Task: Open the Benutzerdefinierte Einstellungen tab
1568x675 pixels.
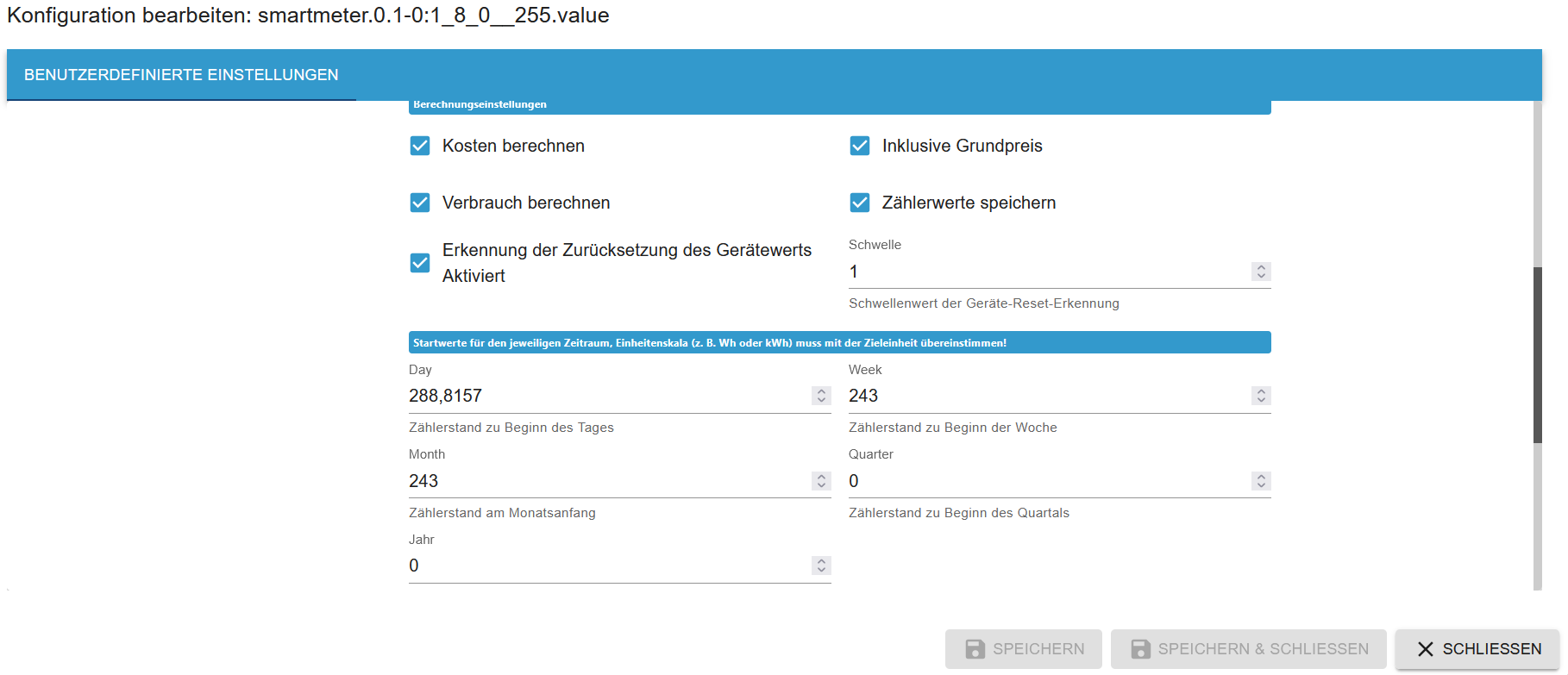Action: pyautogui.click(x=181, y=75)
